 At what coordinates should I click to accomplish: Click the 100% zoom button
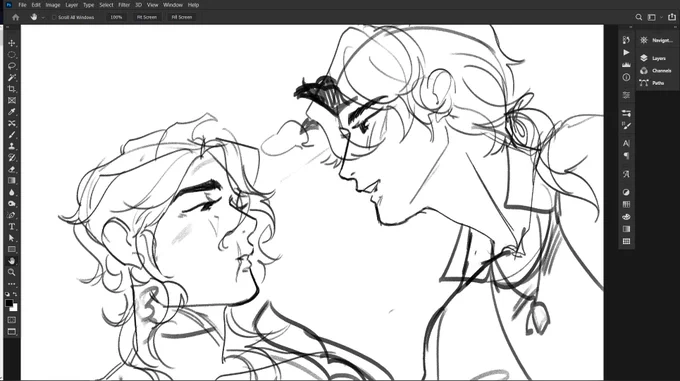[x=116, y=17]
